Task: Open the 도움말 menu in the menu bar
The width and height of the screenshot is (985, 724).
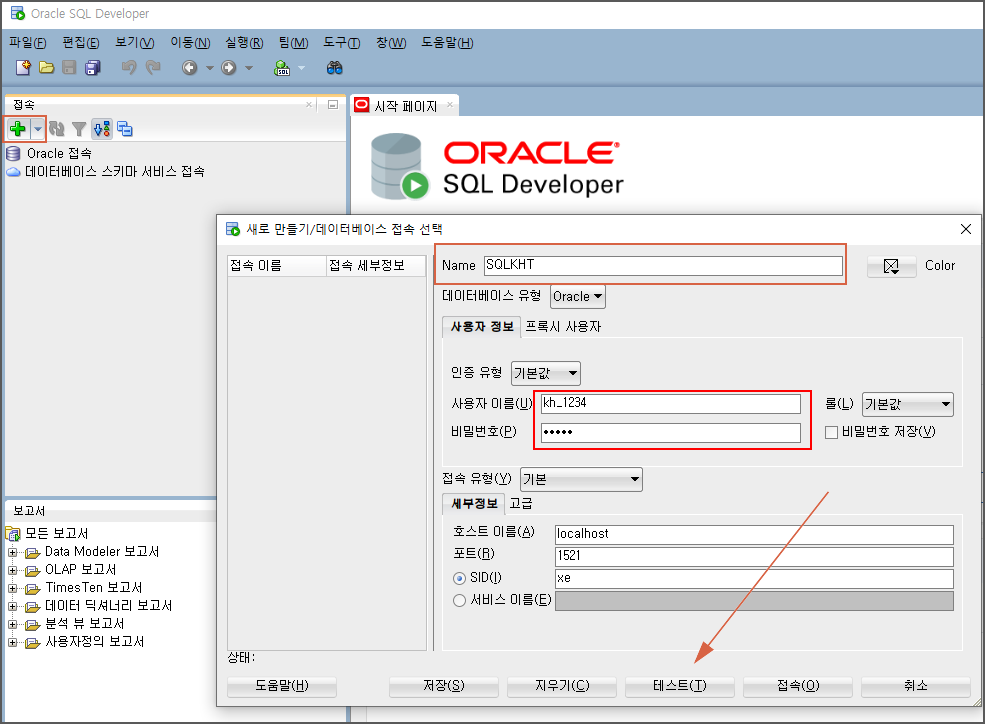Action: [x=447, y=43]
